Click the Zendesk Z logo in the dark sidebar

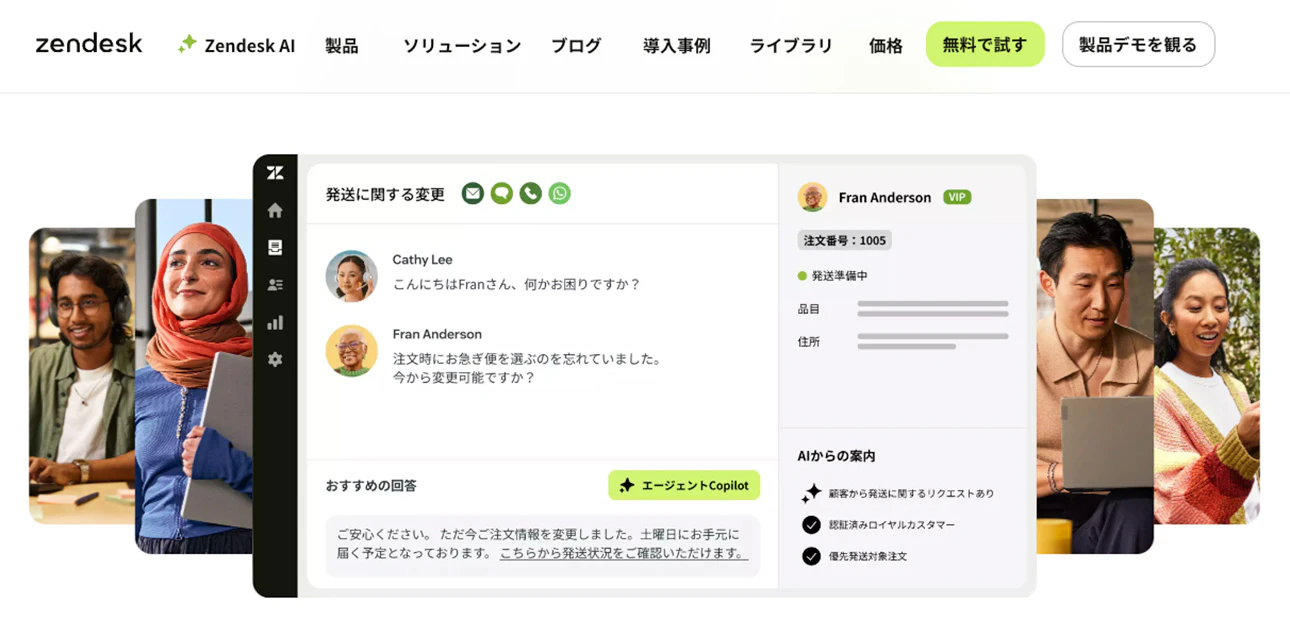coord(275,173)
